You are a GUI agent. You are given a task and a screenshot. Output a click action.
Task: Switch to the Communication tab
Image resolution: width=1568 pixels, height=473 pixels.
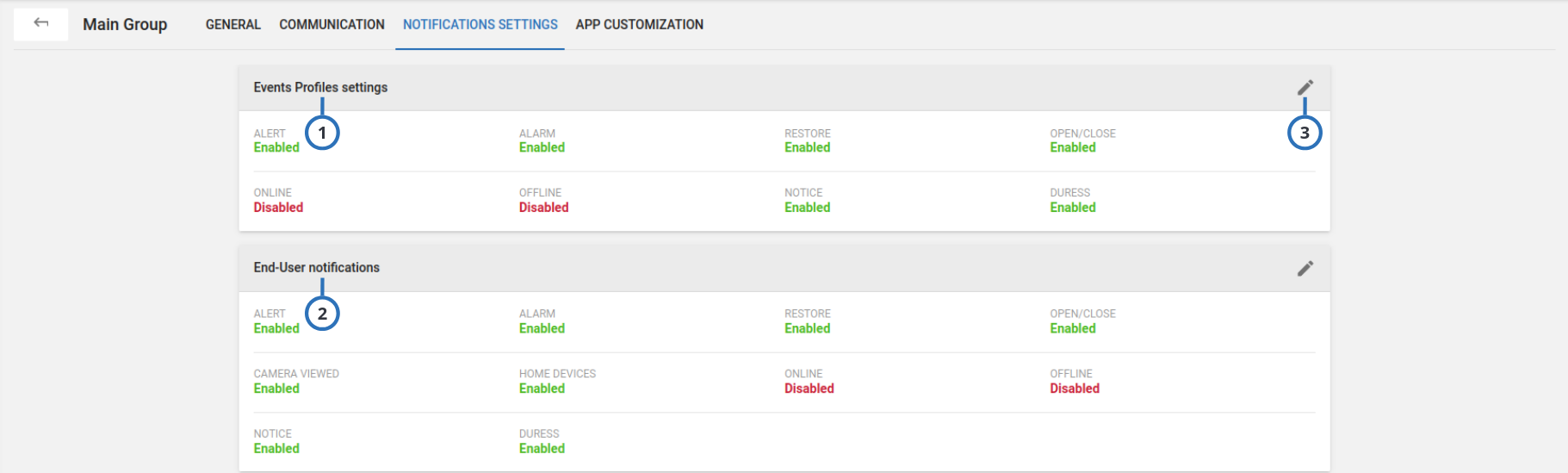click(x=332, y=24)
